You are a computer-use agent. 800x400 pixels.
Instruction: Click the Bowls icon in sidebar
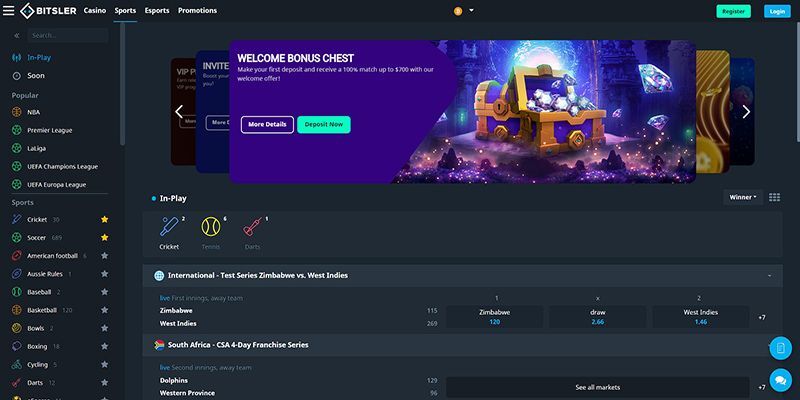(17, 328)
